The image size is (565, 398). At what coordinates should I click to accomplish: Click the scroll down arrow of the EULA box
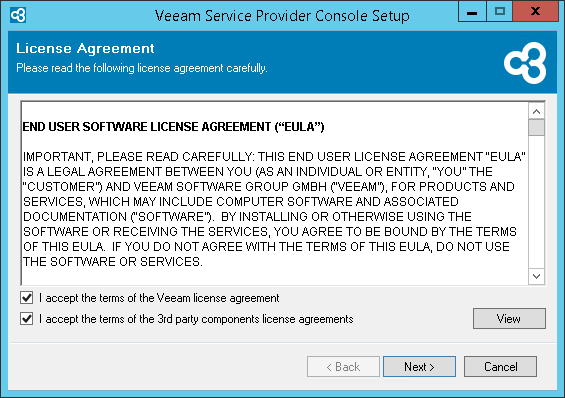[x=536, y=276]
